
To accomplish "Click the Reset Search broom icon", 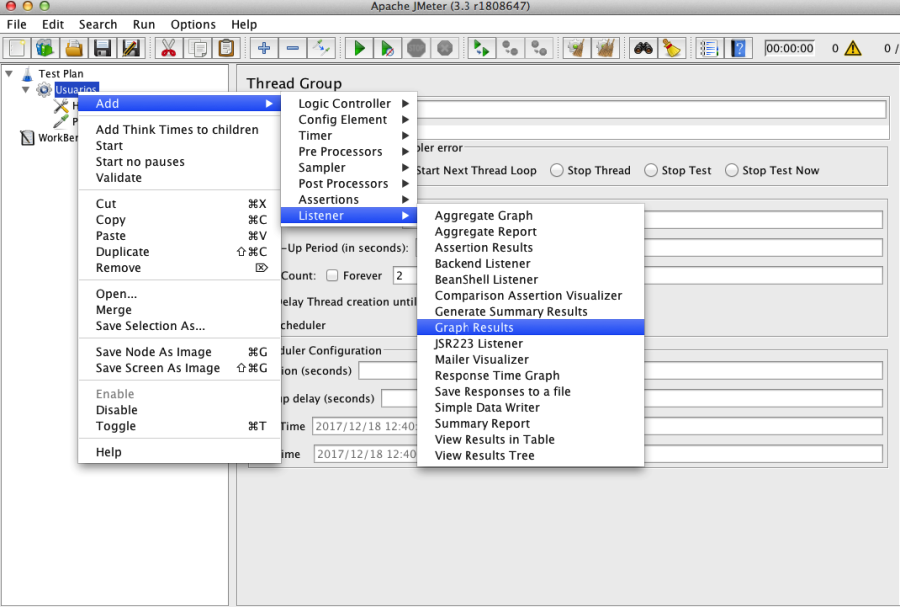I will point(671,48).
